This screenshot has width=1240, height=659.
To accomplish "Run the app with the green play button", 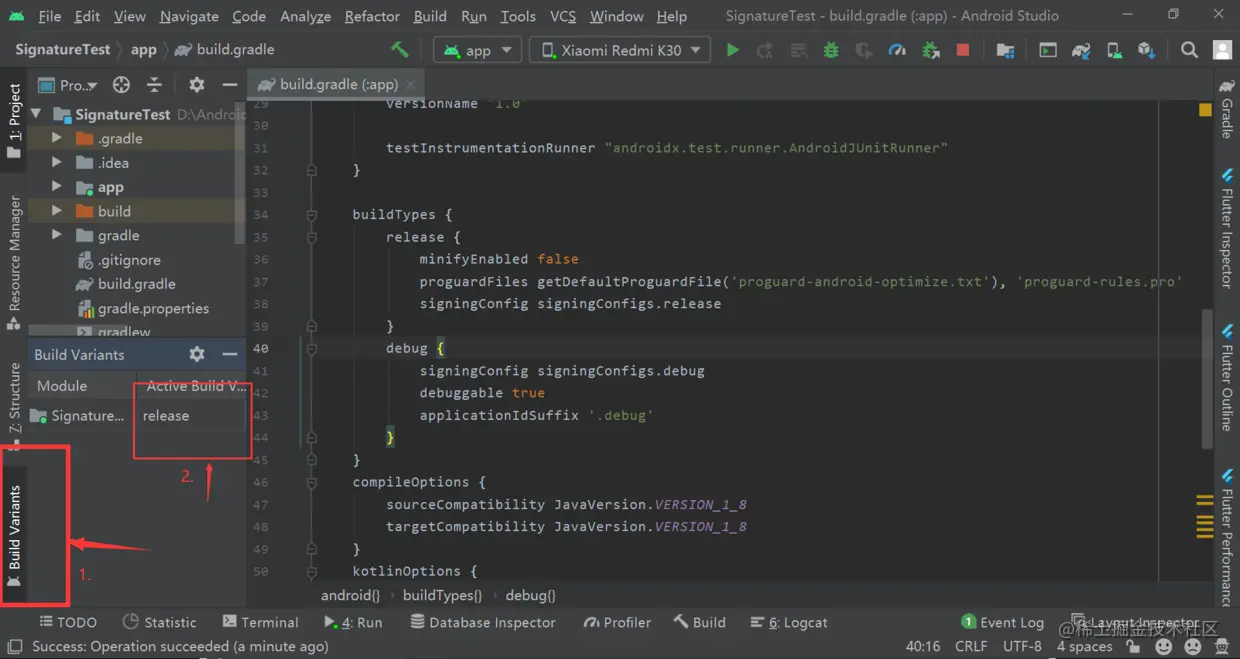I will click(732, 50).
